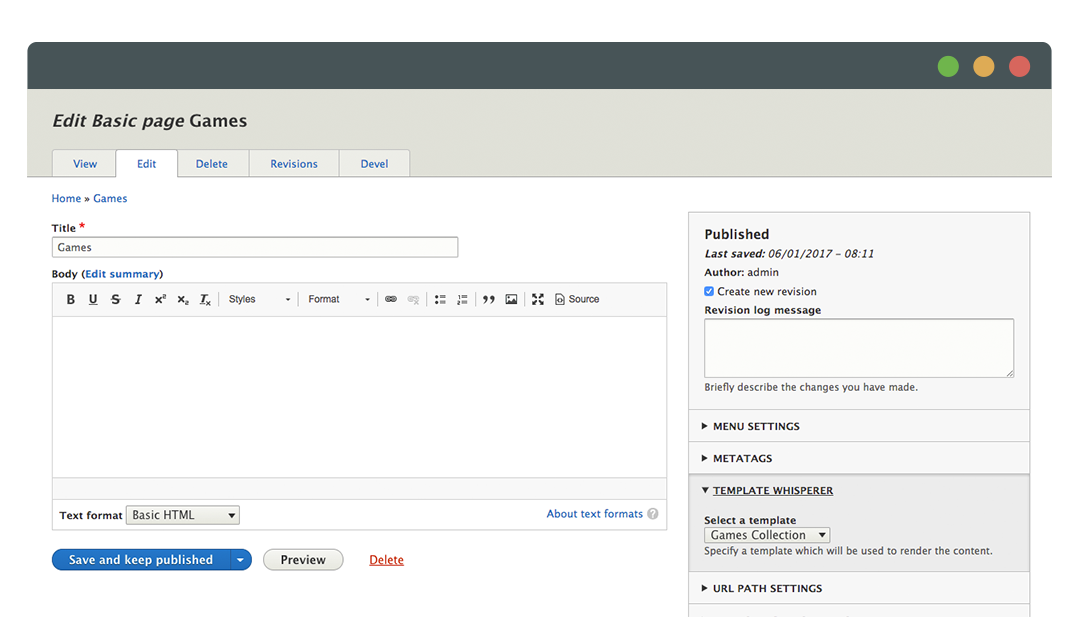Switch the editor to Source view
The width and height of the screenshot is (1080, 617).
(x=576, y=299)
